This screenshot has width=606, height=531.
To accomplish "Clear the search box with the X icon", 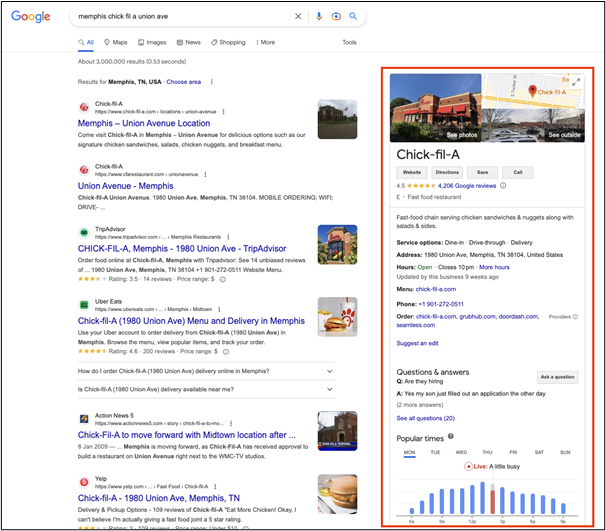I will (298, 17).
